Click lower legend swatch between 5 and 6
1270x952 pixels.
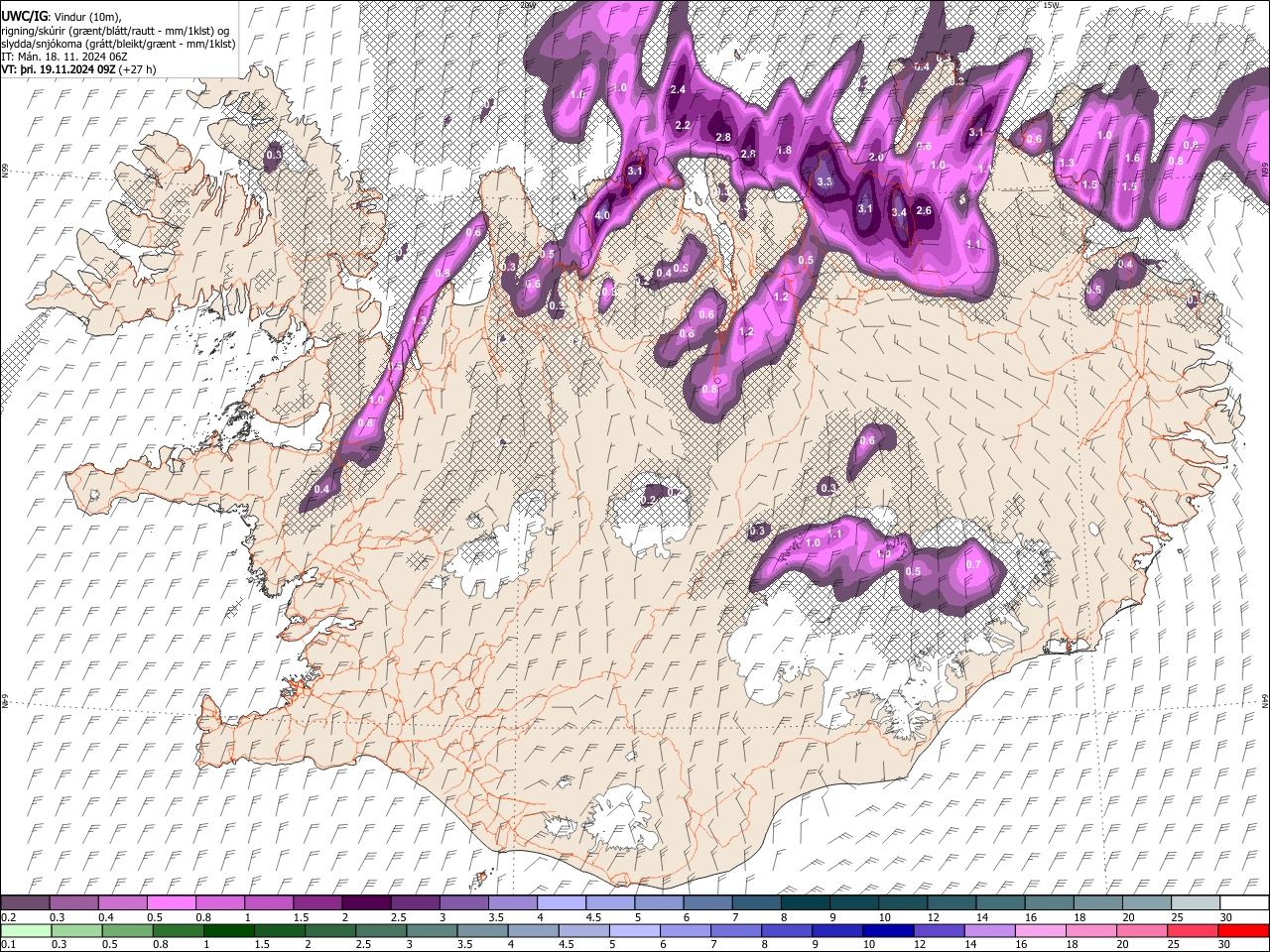pos(635,931)
